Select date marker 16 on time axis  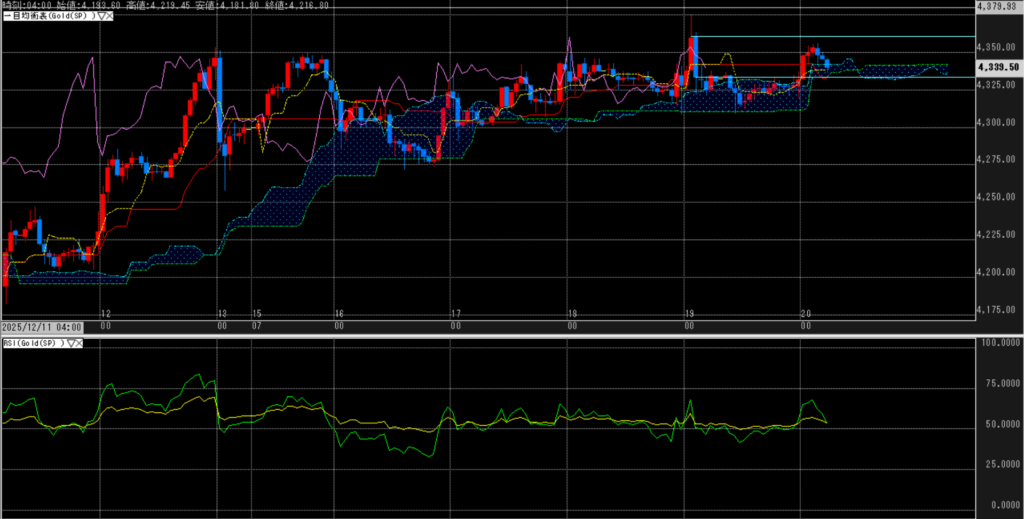[x=339, y=313]
